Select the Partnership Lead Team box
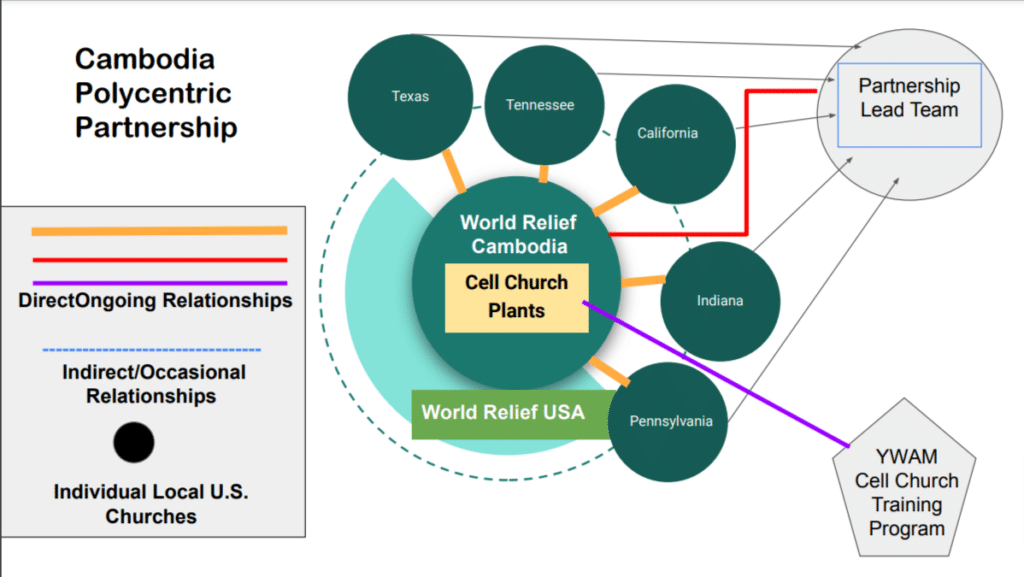 coord(909,98)
